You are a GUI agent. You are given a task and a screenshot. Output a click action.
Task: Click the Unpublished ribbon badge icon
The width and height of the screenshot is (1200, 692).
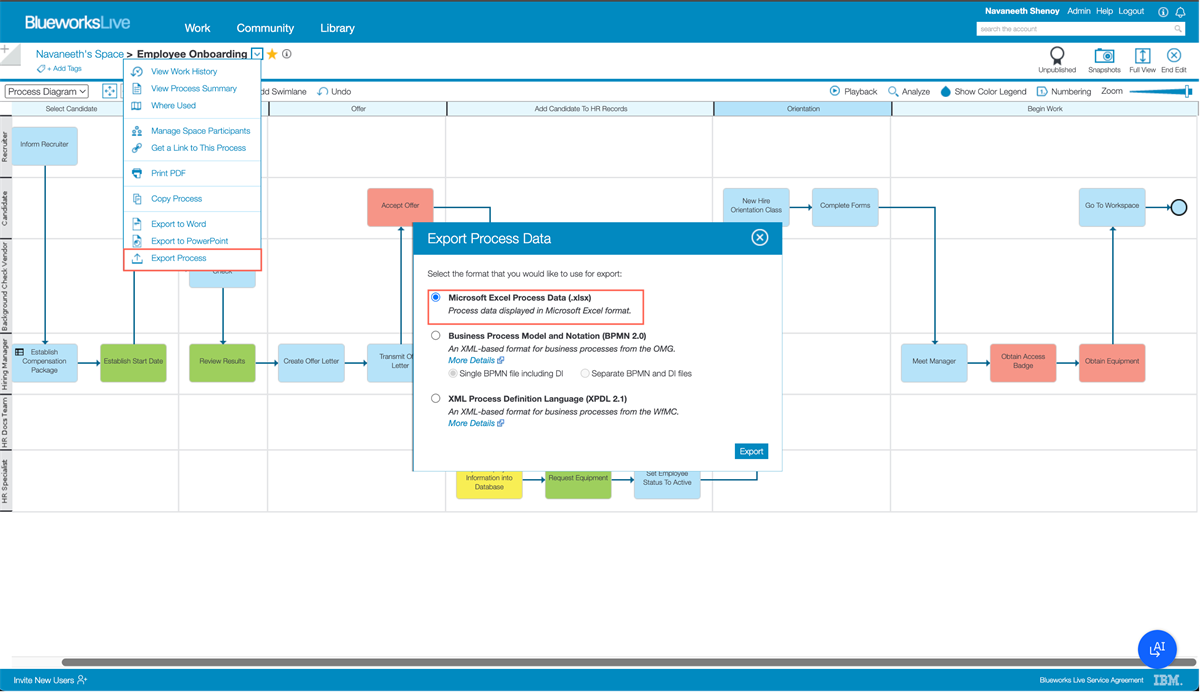1057,56
